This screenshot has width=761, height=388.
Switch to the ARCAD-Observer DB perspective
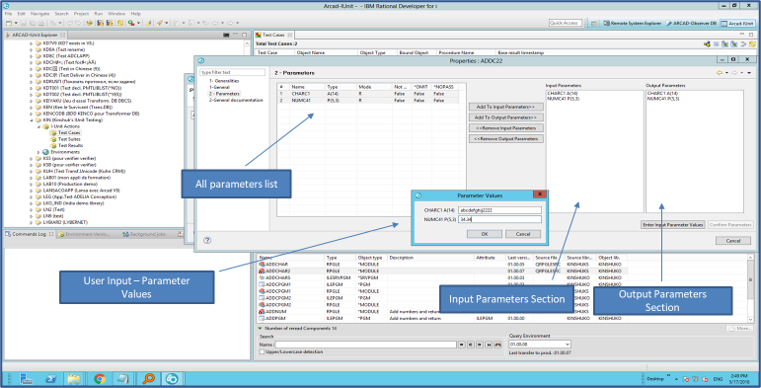[x=691, y=23]
